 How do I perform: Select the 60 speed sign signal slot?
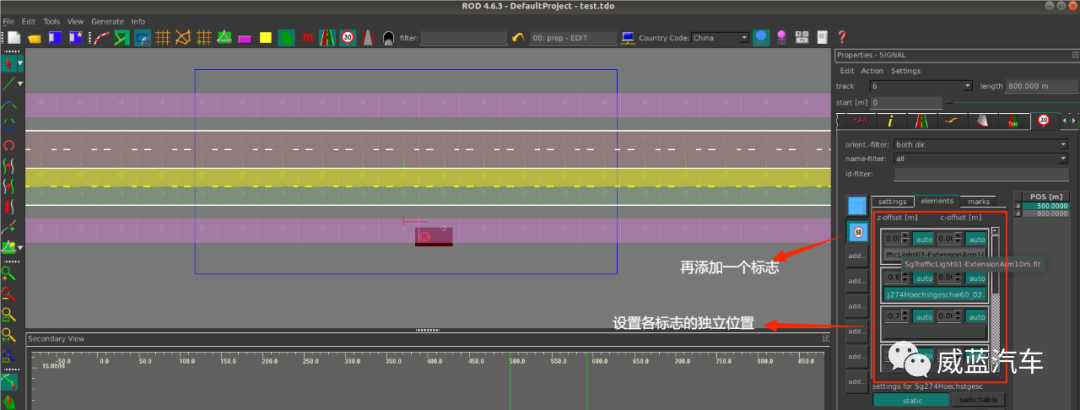click(858, 232)
